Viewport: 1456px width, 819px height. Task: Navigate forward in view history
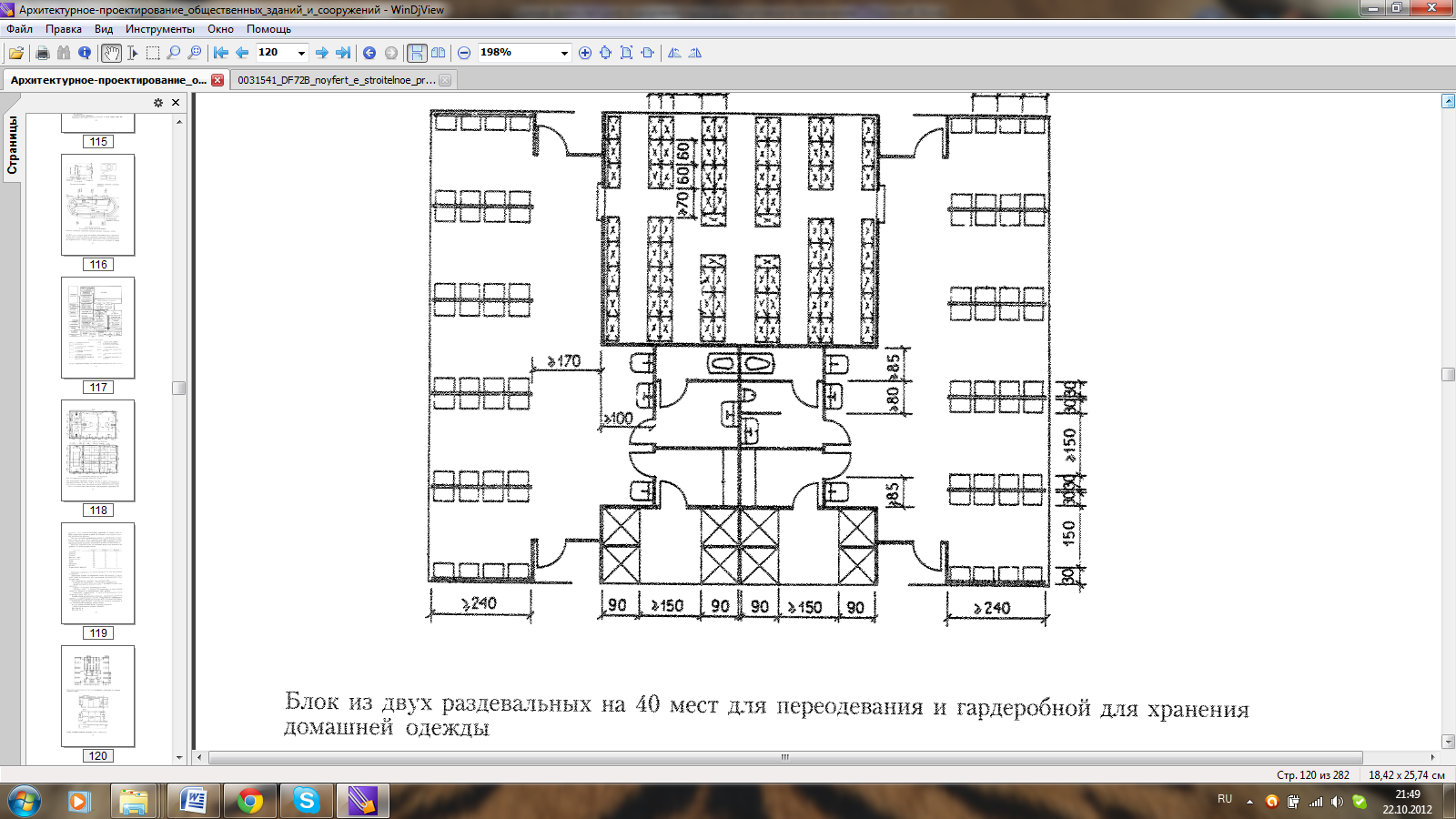(x=391, y=53)
